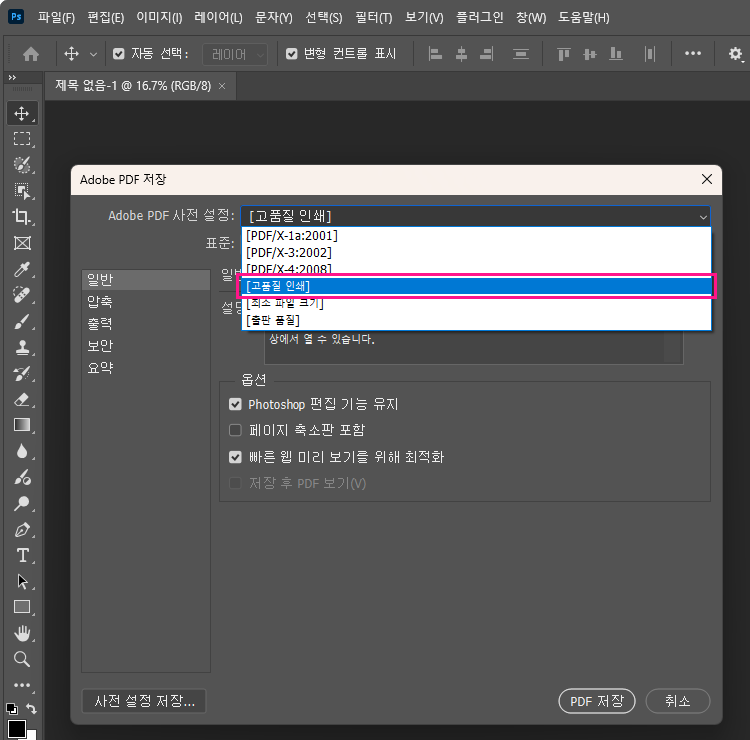Select the Brush tool

(22, 321)
